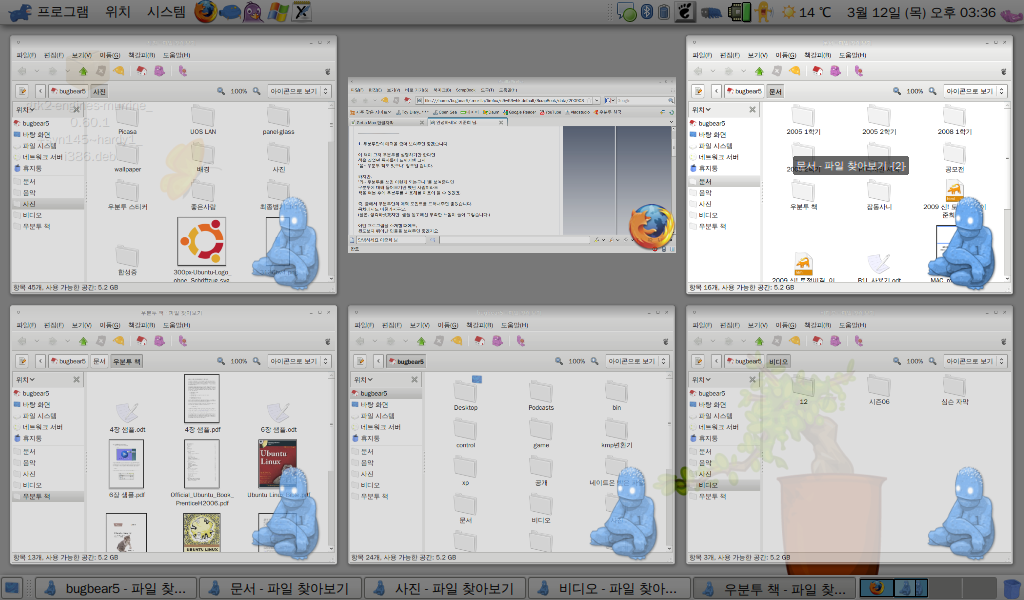1024x600 pixels.
Task: Open the 시스템 menu in the top panel
Action: click(x=166, y=12)
